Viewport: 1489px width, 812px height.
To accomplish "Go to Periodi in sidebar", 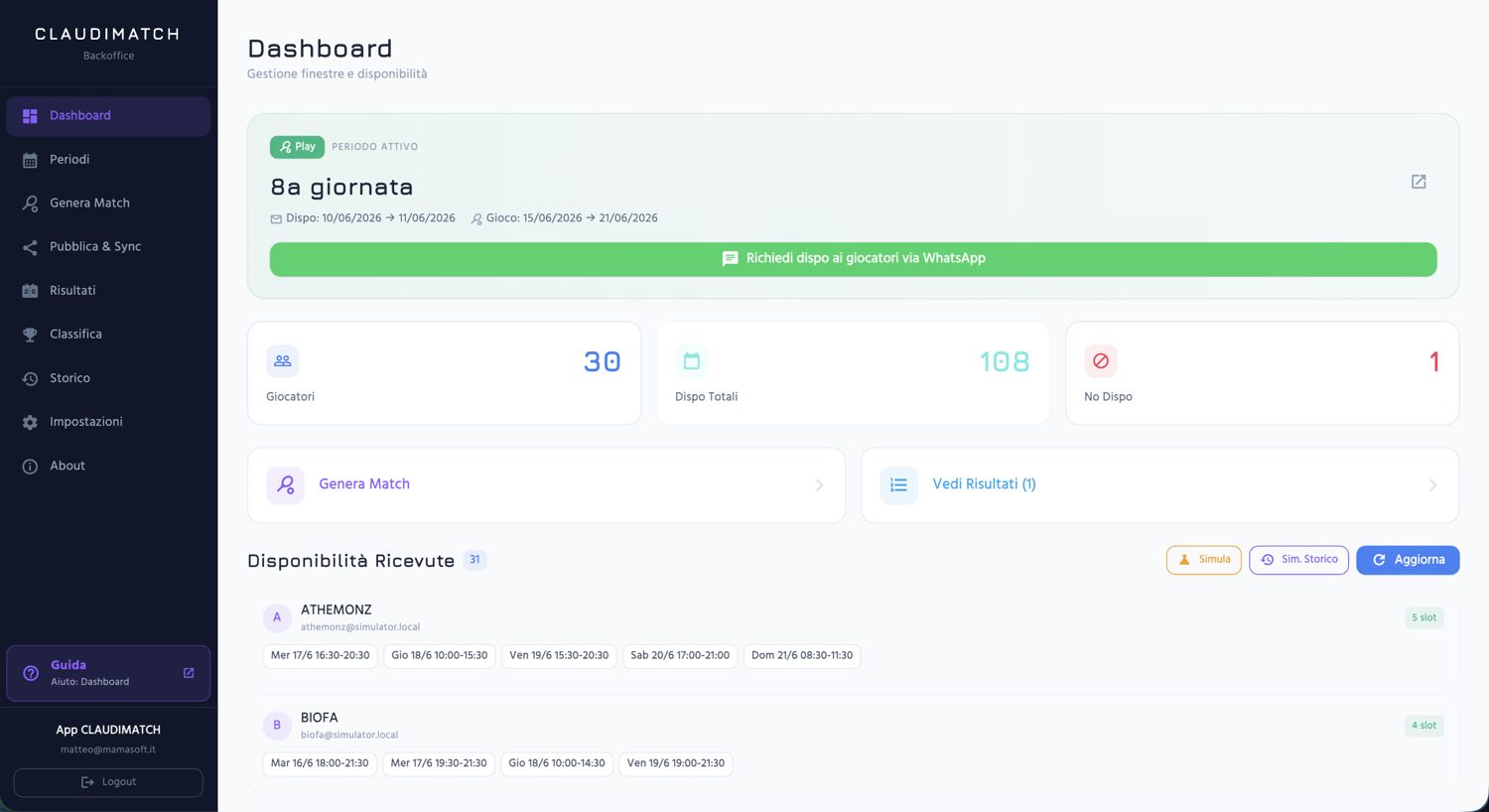I will click(108, 160).
